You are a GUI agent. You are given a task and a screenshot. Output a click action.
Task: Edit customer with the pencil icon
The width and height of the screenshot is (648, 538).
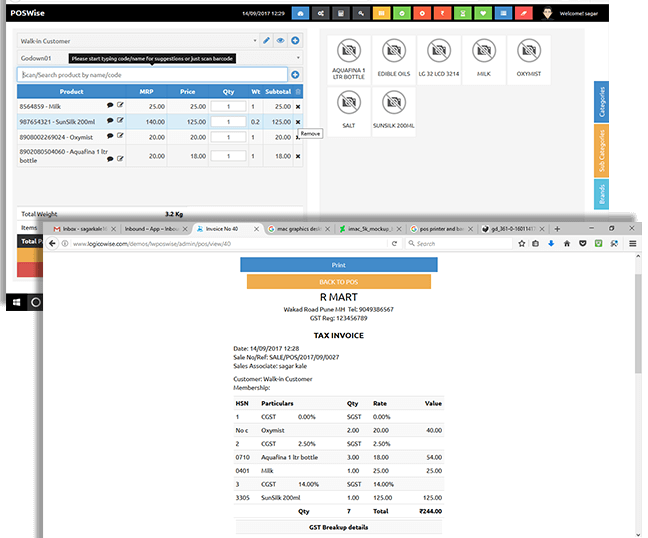(x=267, y=40)
